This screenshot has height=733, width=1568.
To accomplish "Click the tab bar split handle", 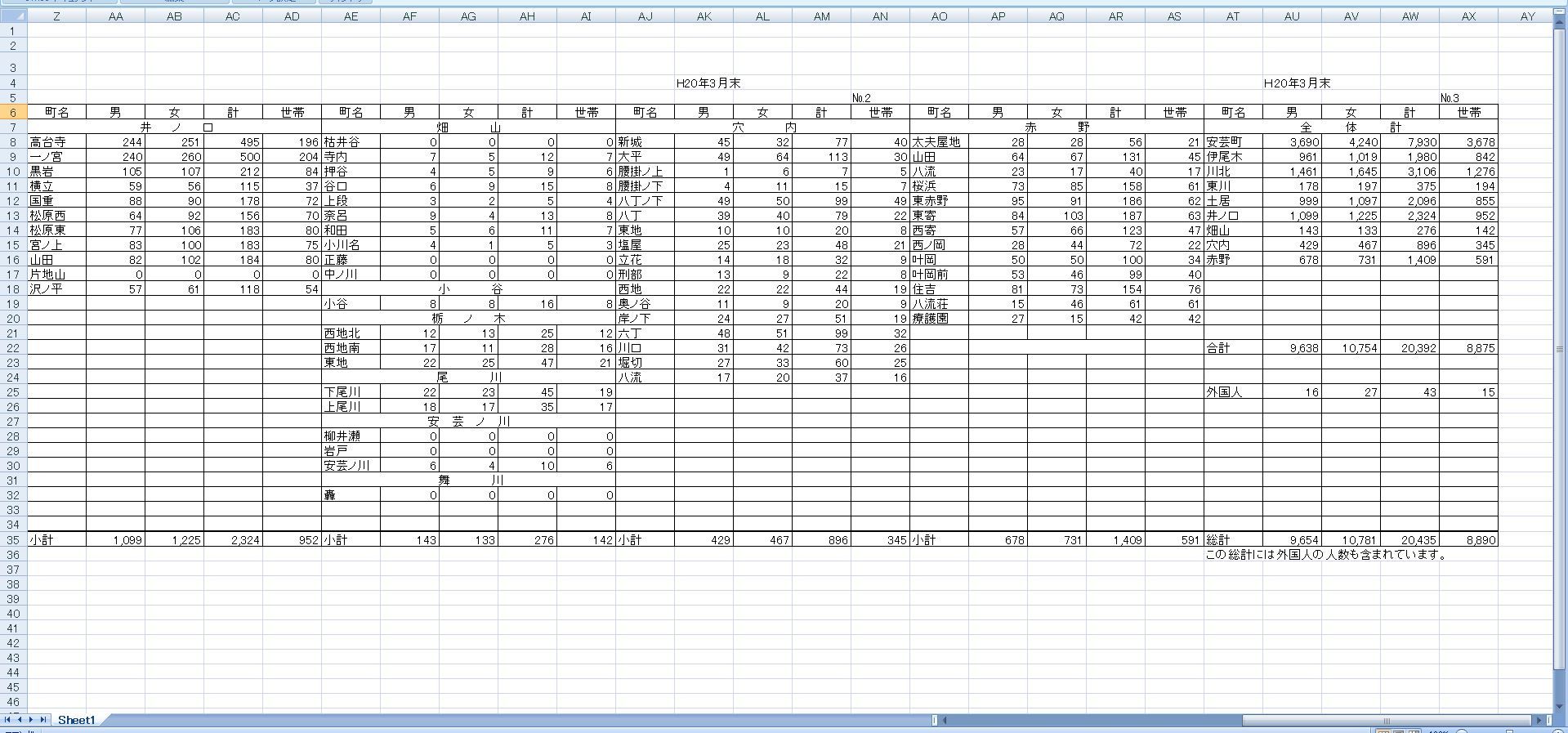I will (935, 720).
